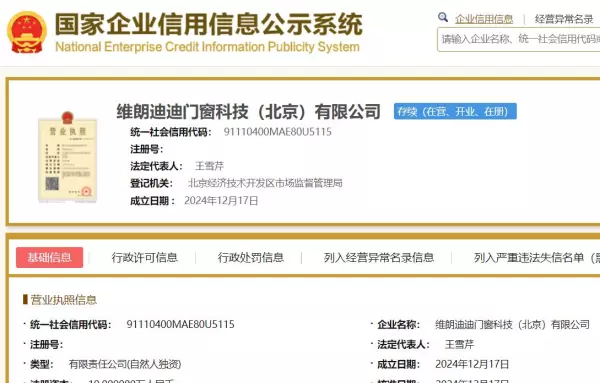
Task: Click the 国家企业信用信息公示系统 site title
Action: [209, 24]
